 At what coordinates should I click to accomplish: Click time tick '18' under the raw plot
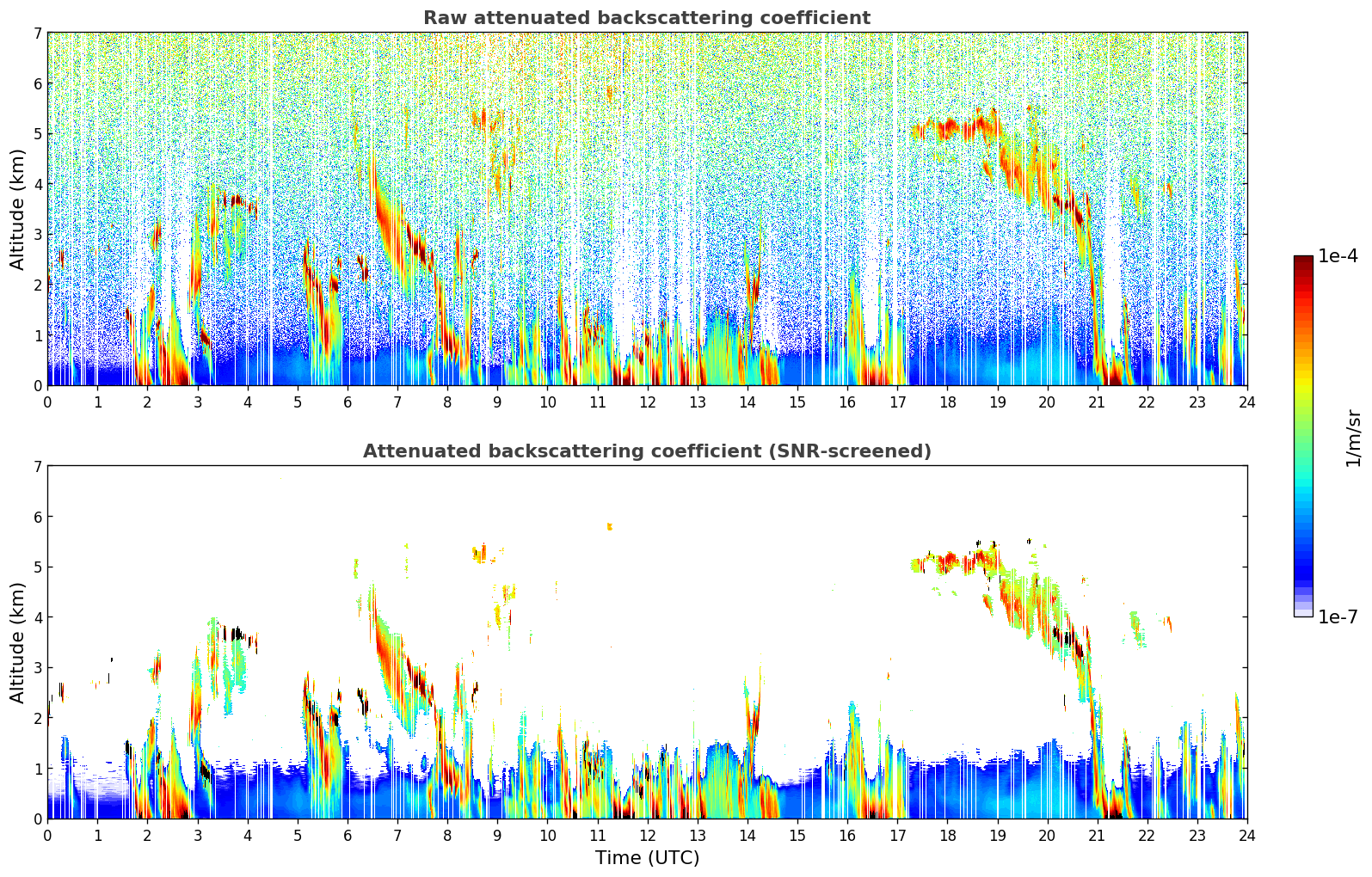pos(947,402)
